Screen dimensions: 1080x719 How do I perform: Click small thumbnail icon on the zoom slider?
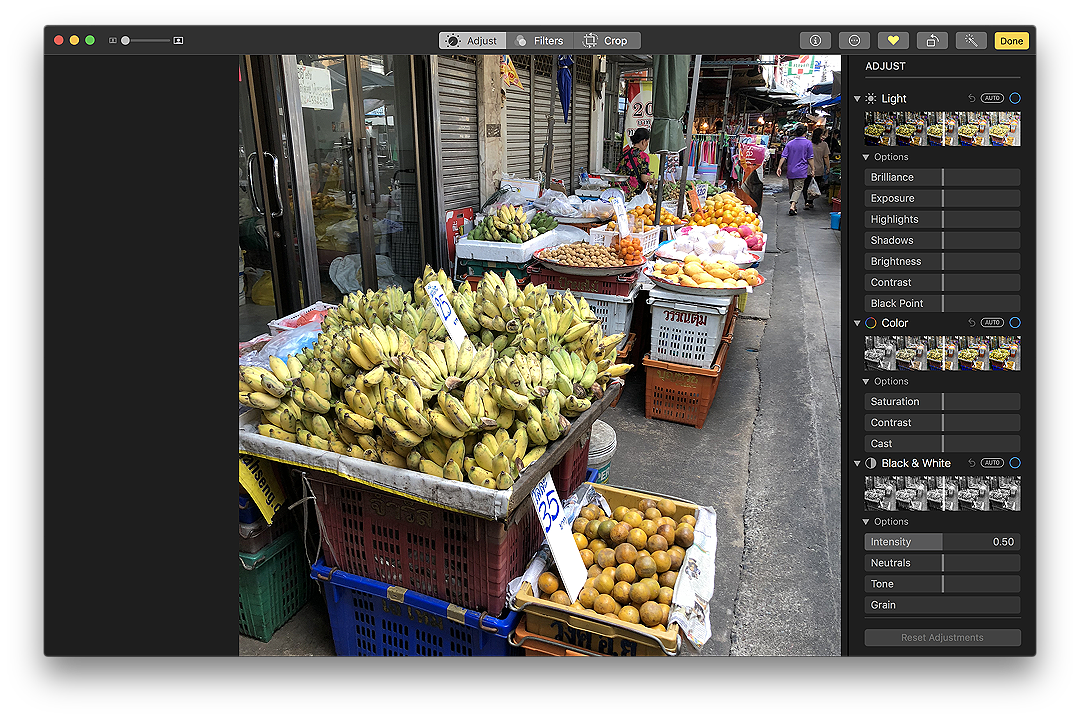click(x=113, y=41)
